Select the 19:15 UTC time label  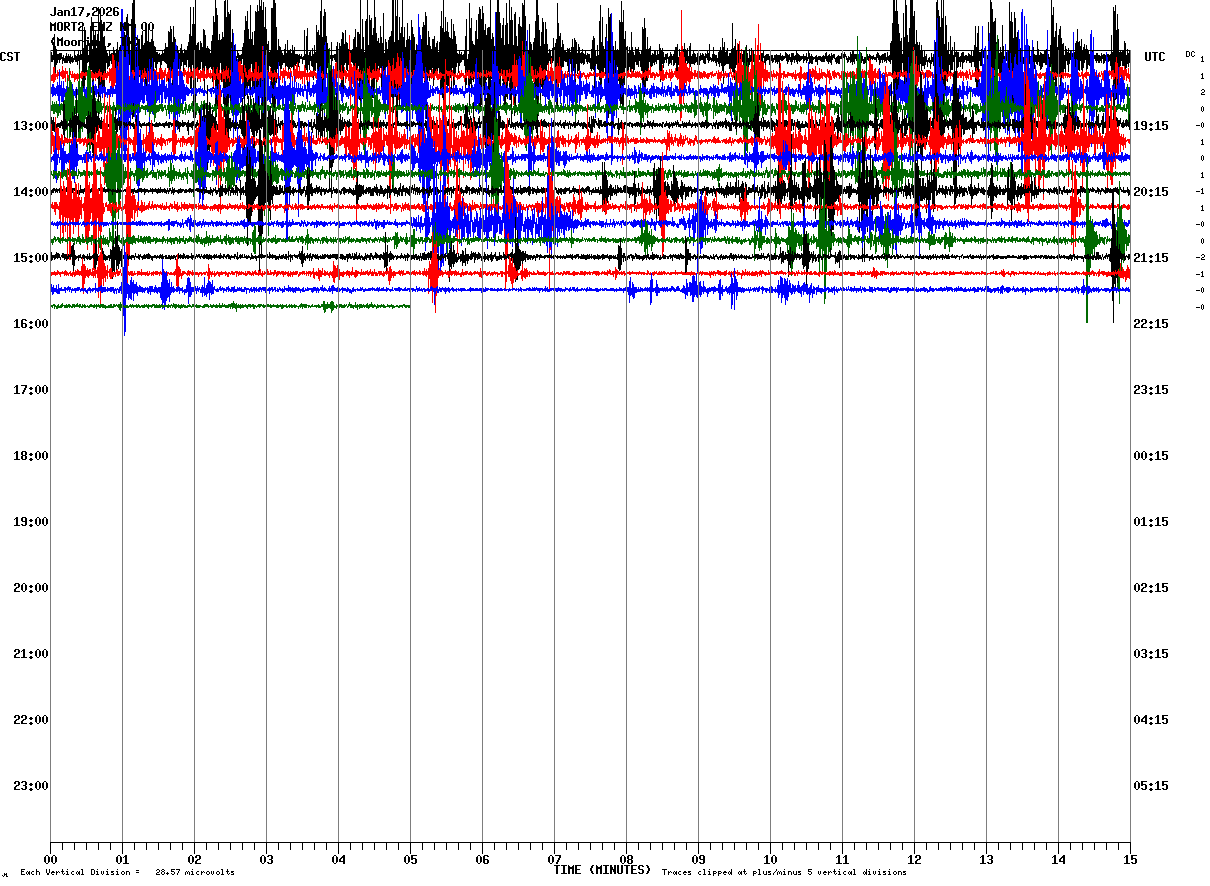[x=1152, y=126]
